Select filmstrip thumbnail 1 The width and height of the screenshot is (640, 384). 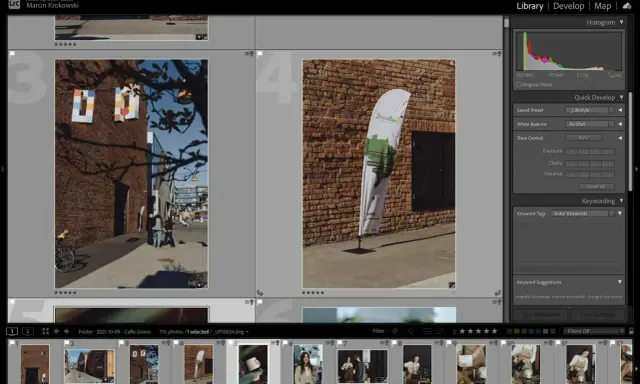[35, 364]
